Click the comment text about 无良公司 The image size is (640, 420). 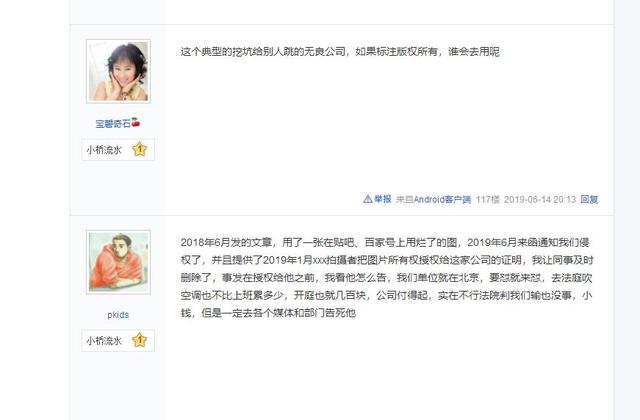[340, 52]
